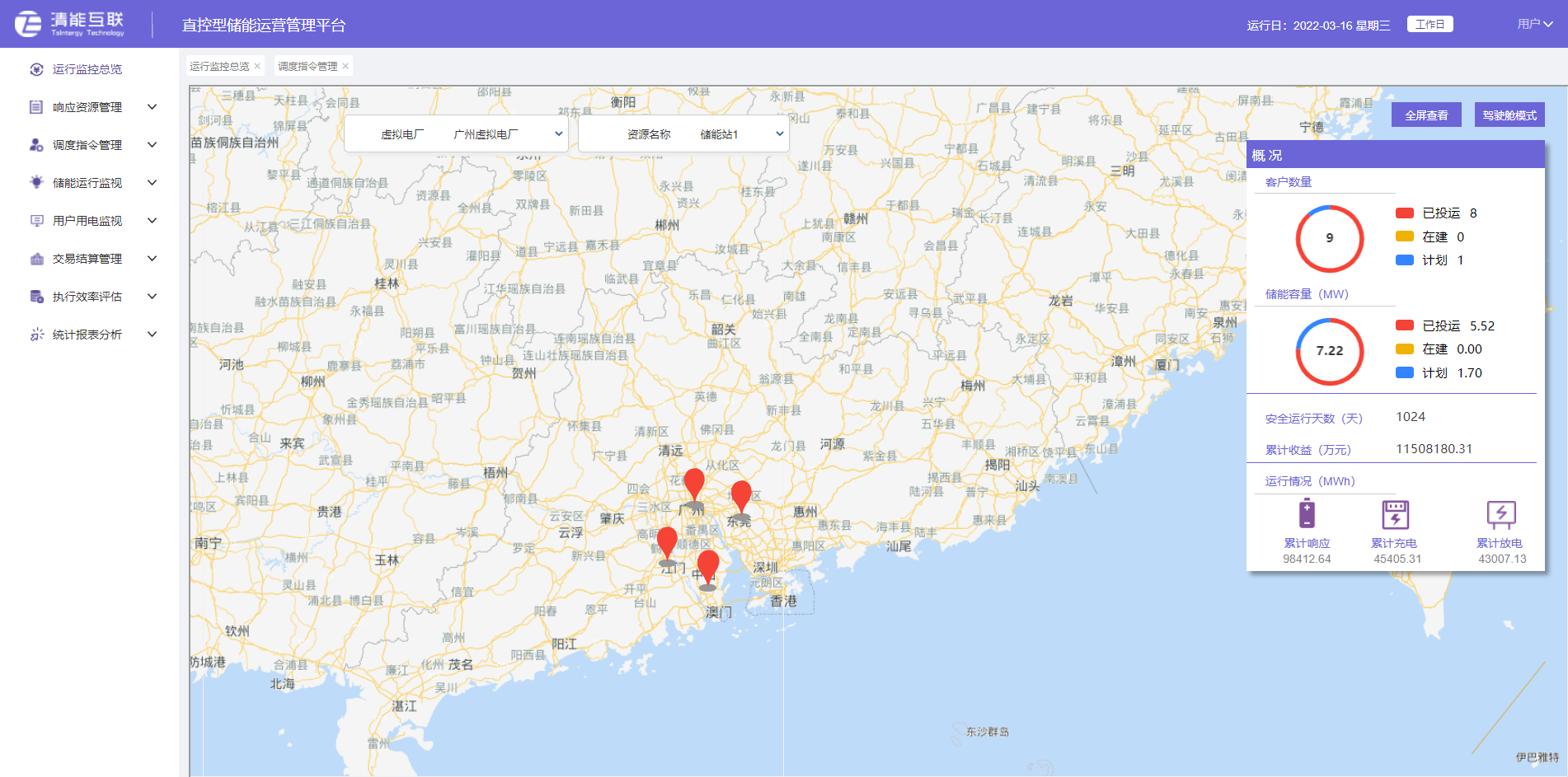The image size is (1568, 777).
Task: Expand the 调度指令管理 sidebar menu
Action: (152, 145)
